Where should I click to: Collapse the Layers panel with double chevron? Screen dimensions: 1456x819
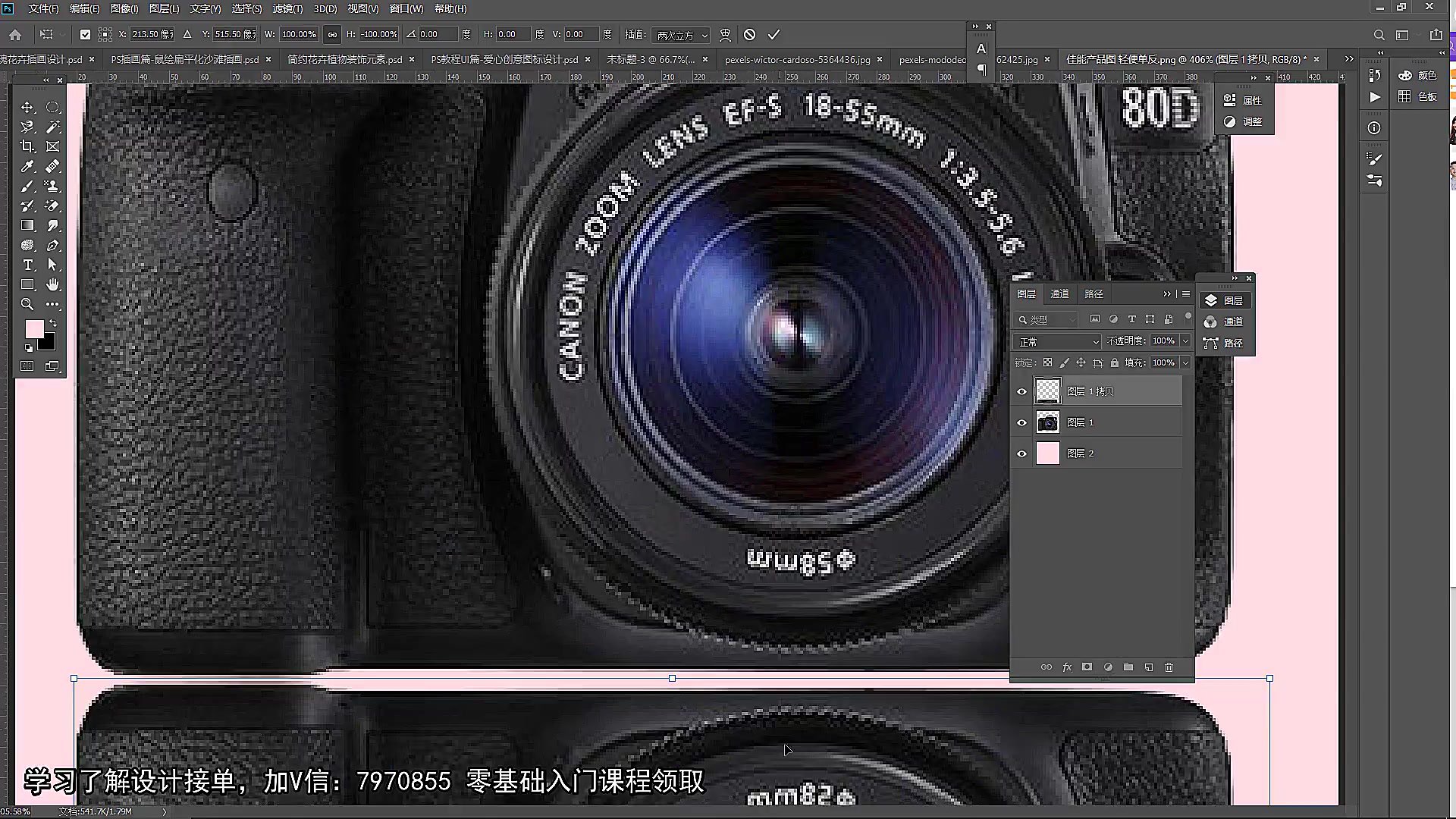(1167, 293)
